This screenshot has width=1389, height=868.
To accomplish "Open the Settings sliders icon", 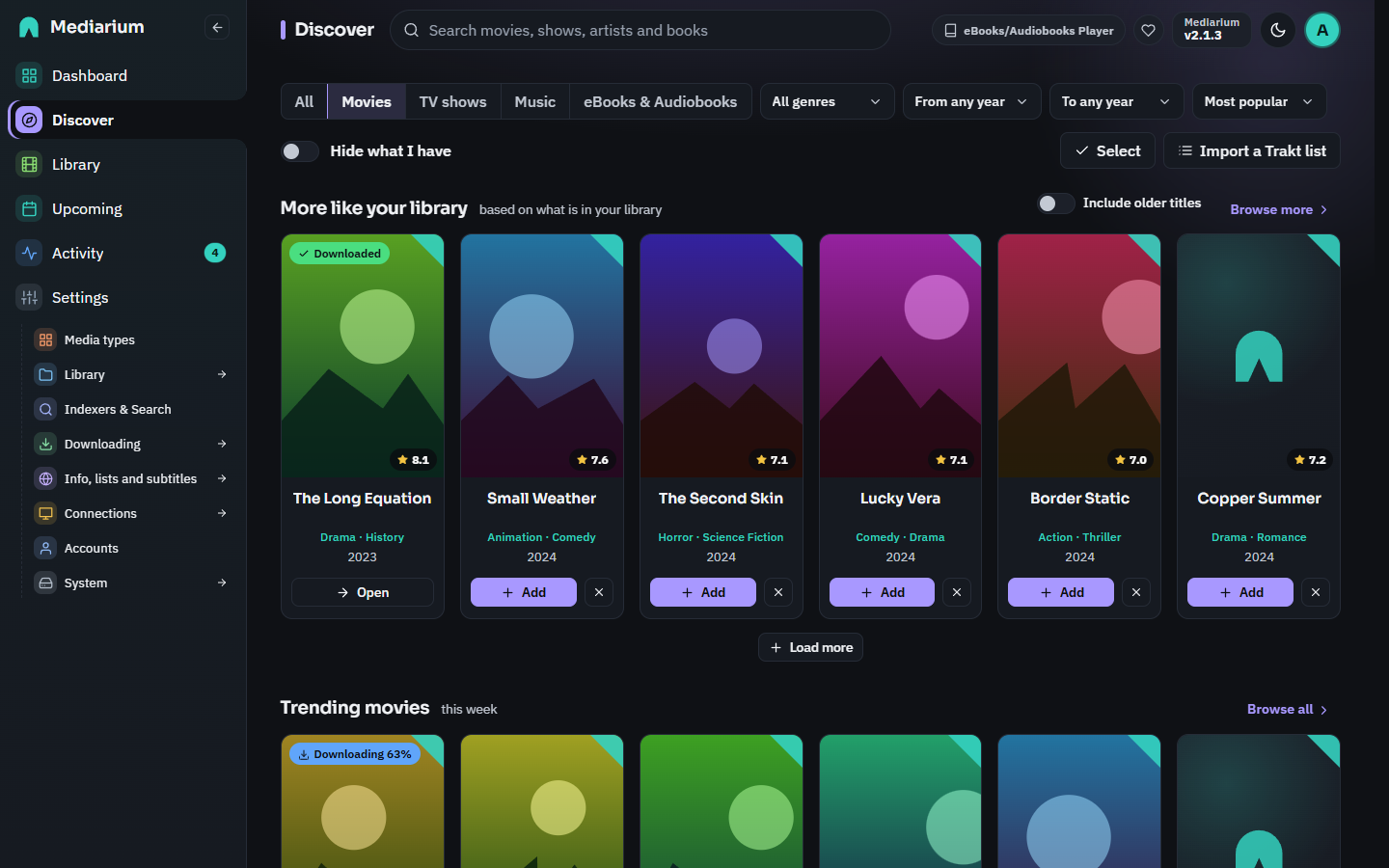I will [30, 297].
